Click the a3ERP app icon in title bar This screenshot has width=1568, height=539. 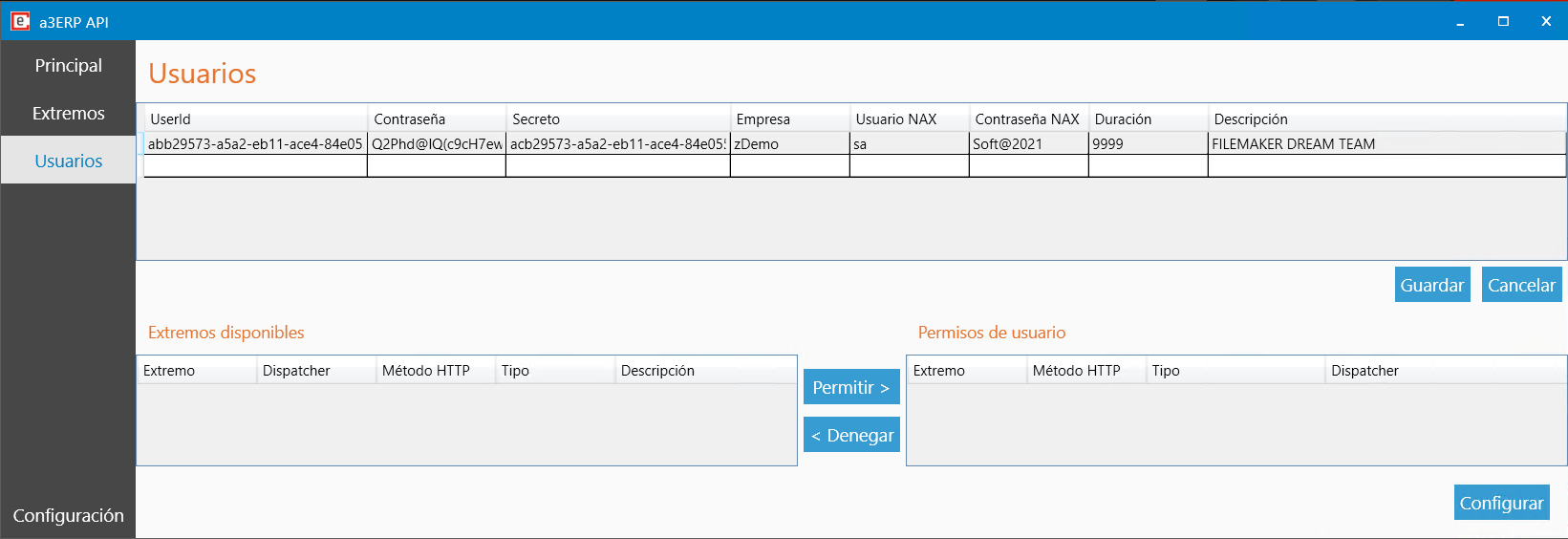click(x=20, y=21)
